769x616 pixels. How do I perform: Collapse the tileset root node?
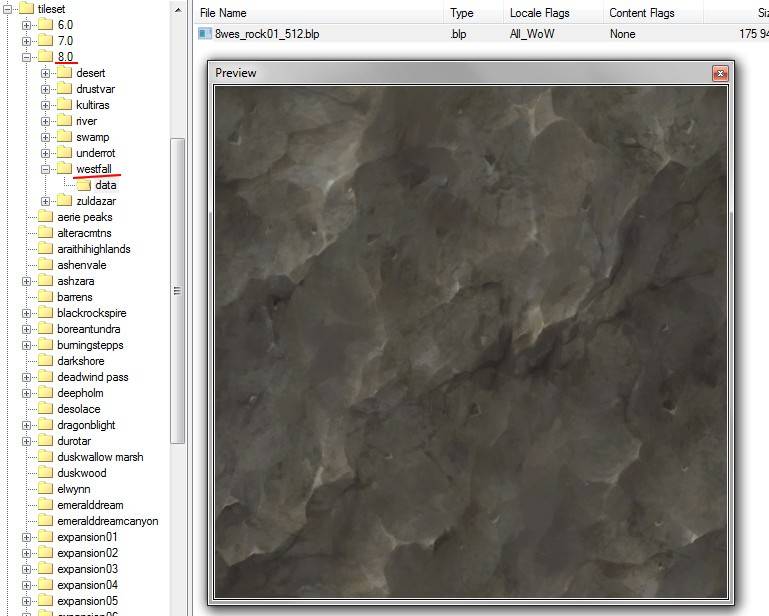point(7,9)
